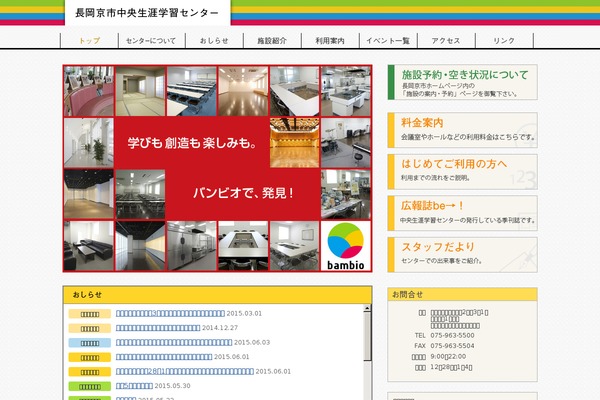Open the stainless steel refrigerators kitchen photo
The width and height of the screenshot is (600, 400).
point(192,246)
